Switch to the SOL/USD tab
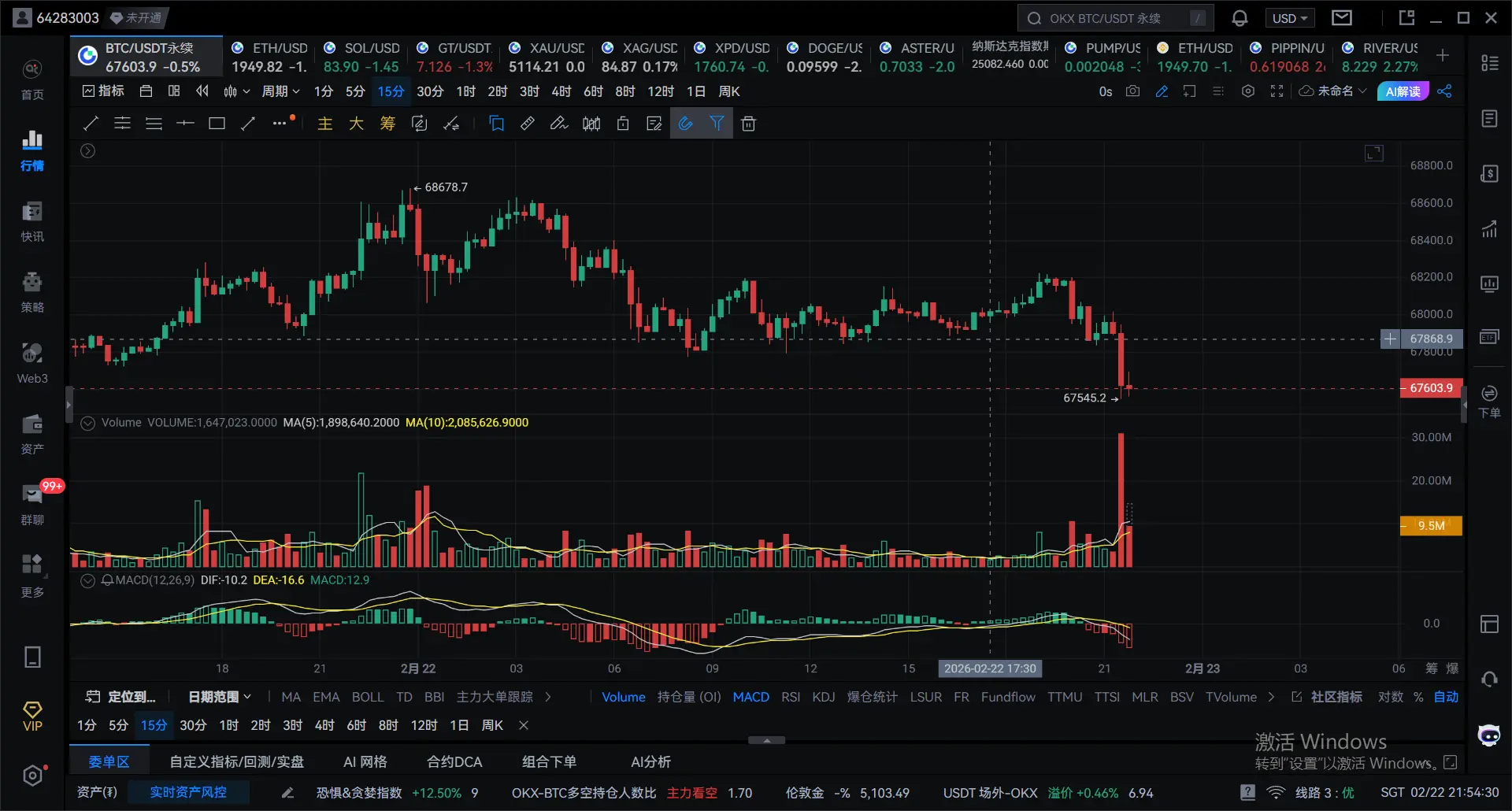The image size is (1512, 811). [x=361, y=57]
